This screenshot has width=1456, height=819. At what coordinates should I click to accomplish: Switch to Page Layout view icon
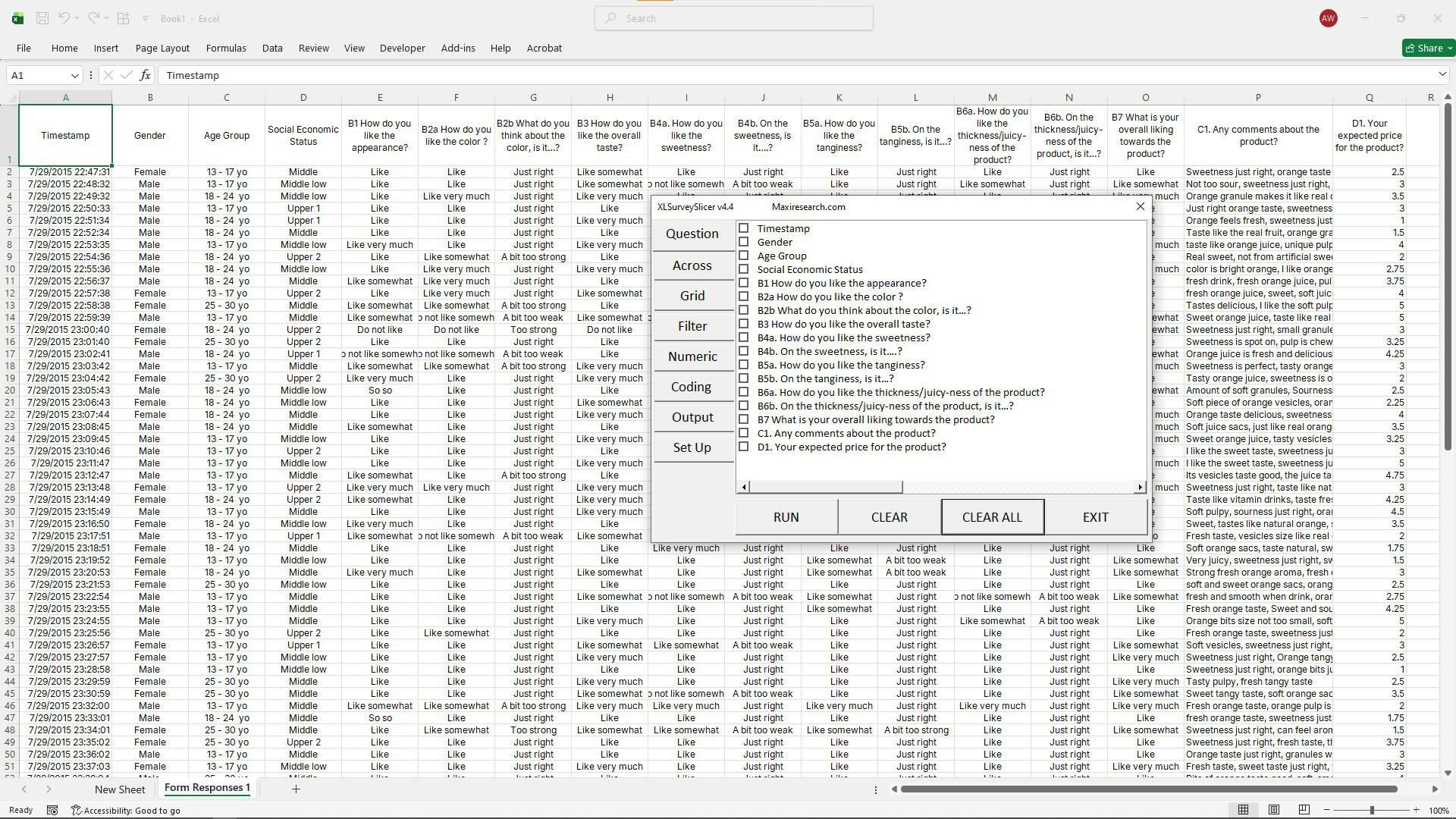coord(1274,810)
